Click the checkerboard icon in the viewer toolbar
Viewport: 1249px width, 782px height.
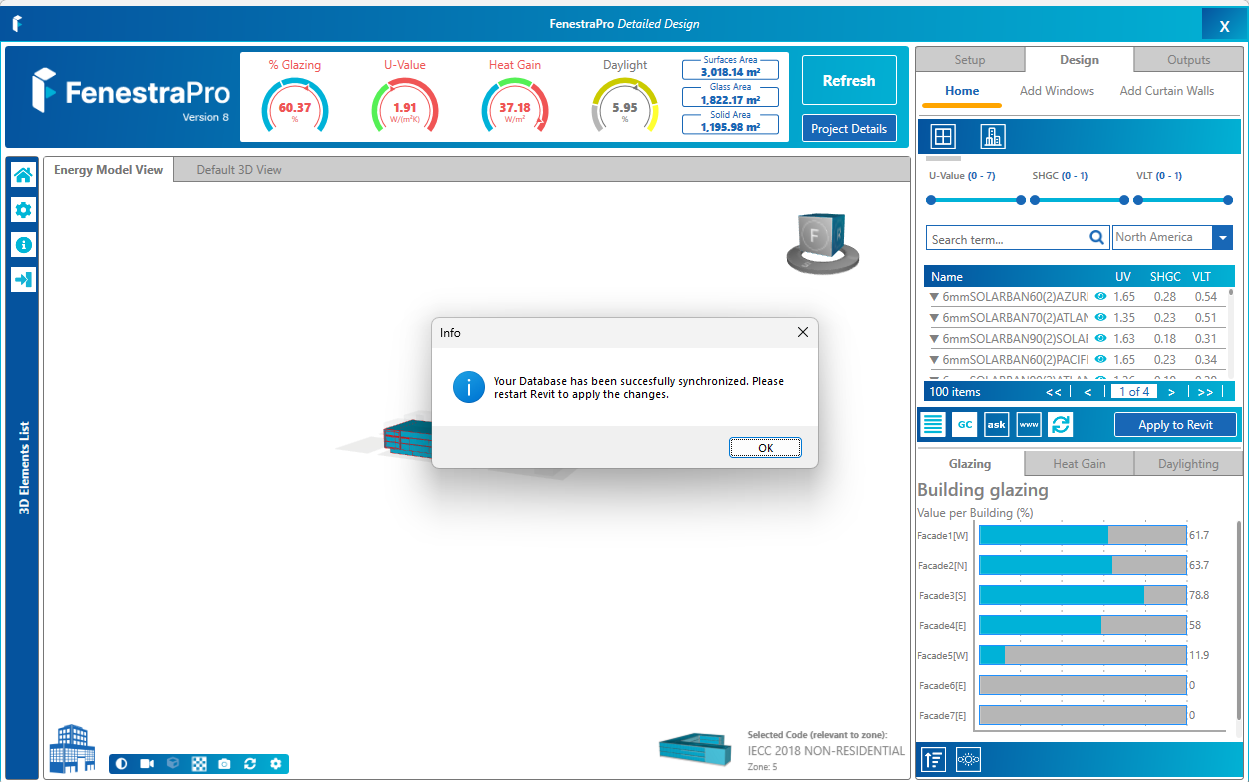(199, 764)
